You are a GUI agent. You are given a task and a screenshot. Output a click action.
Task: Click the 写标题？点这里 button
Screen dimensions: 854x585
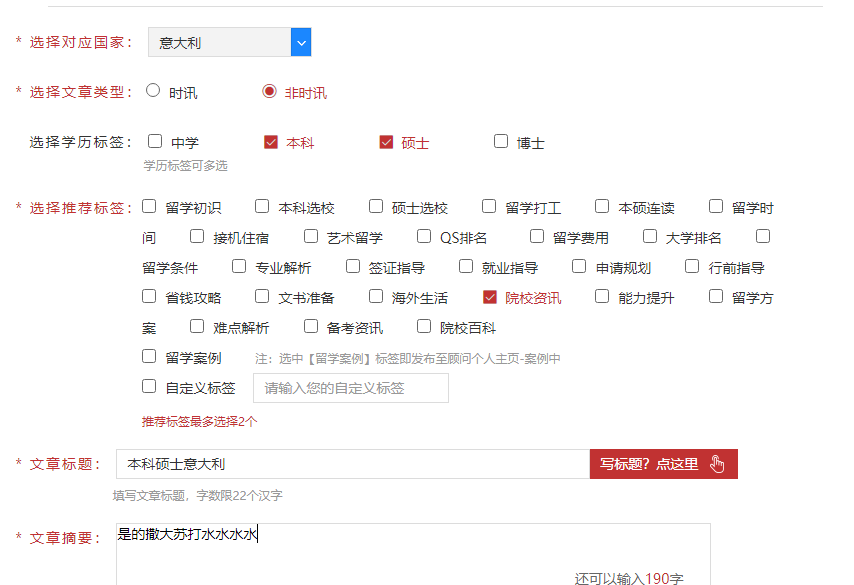coord(664,464)
